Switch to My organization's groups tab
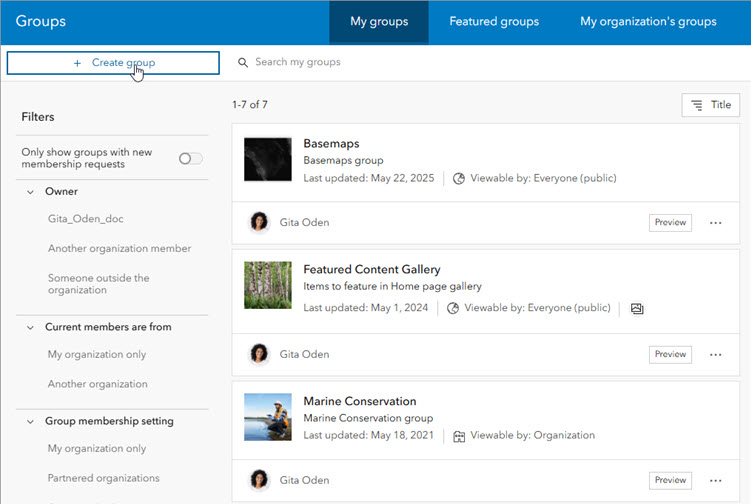The width and height of the screenshot is (751, 504). (x=648, y=22)
